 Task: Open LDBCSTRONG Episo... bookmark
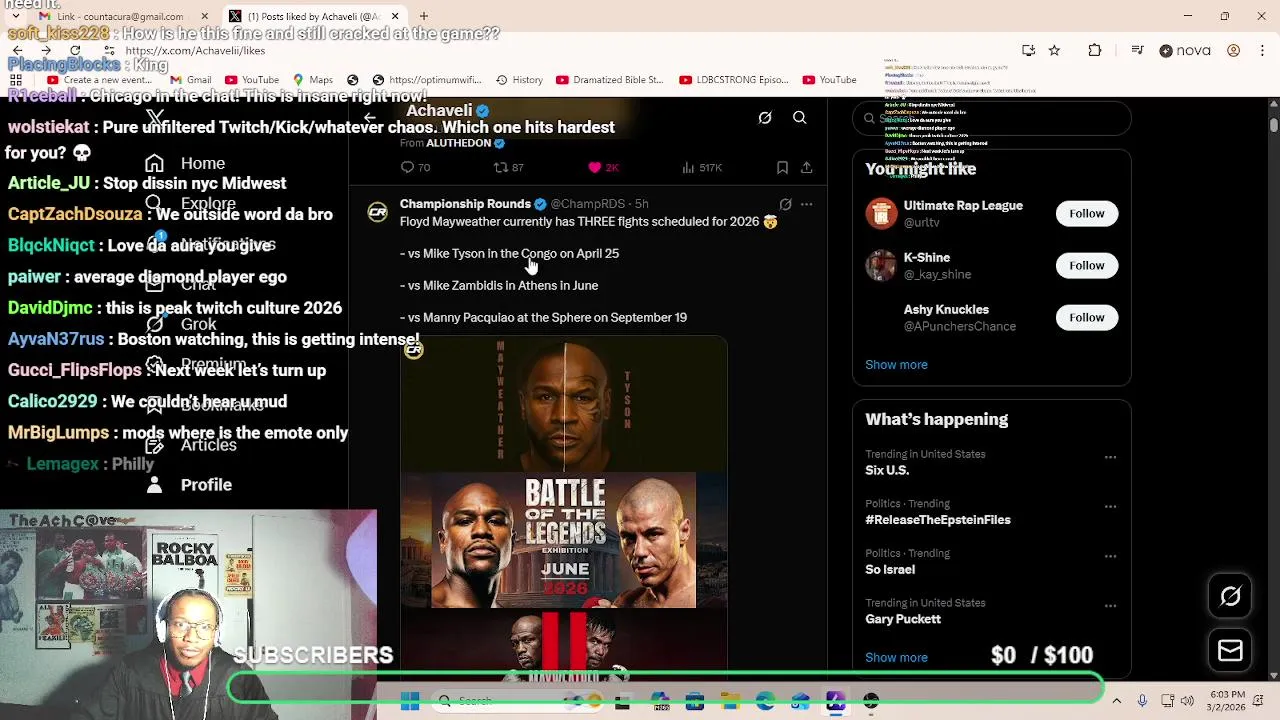coord(733,80)
